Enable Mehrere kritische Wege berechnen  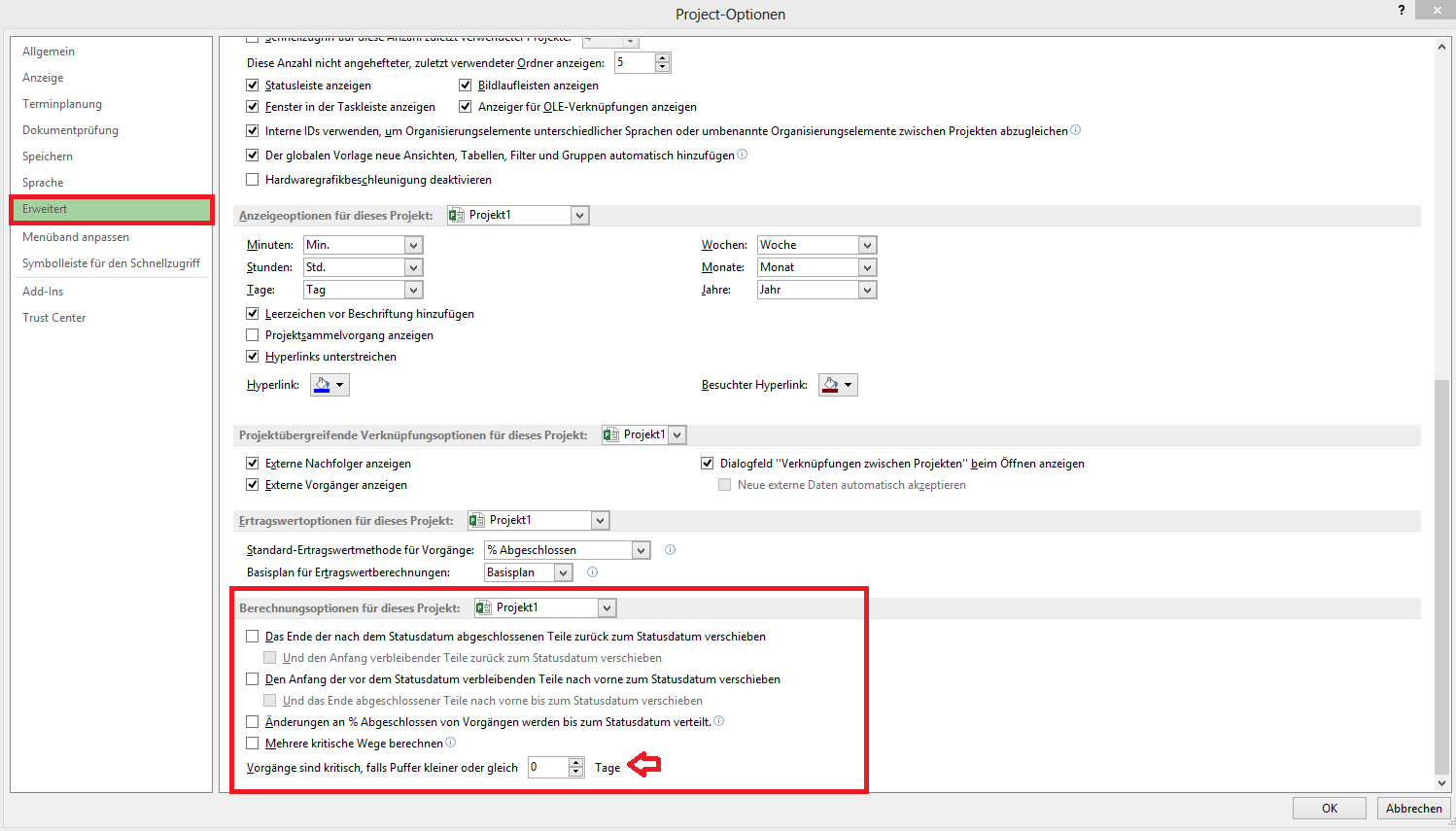tap(253, 744)
